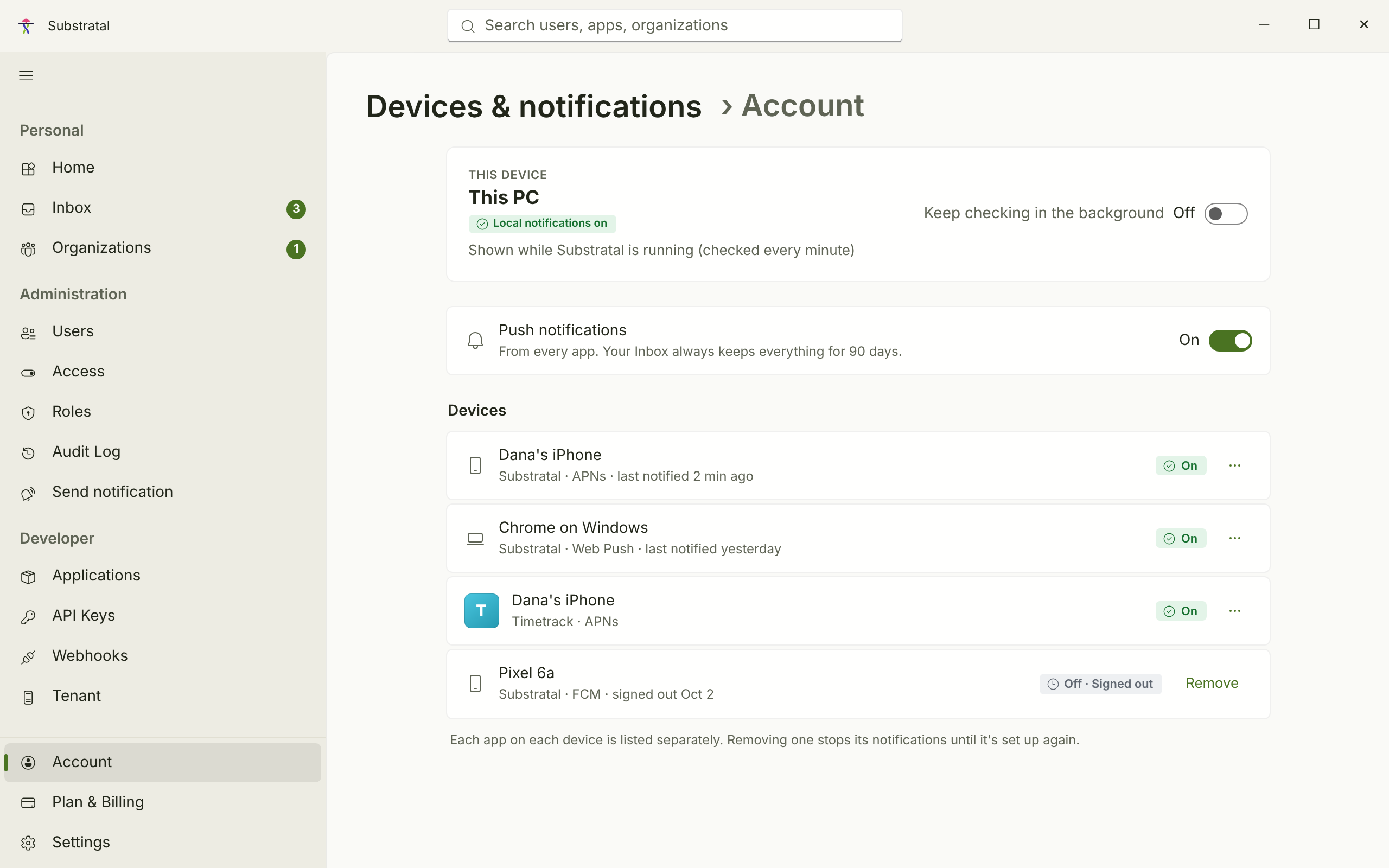Open Audit Log section
Viewport: 1389px width, 868px height.
163,452
